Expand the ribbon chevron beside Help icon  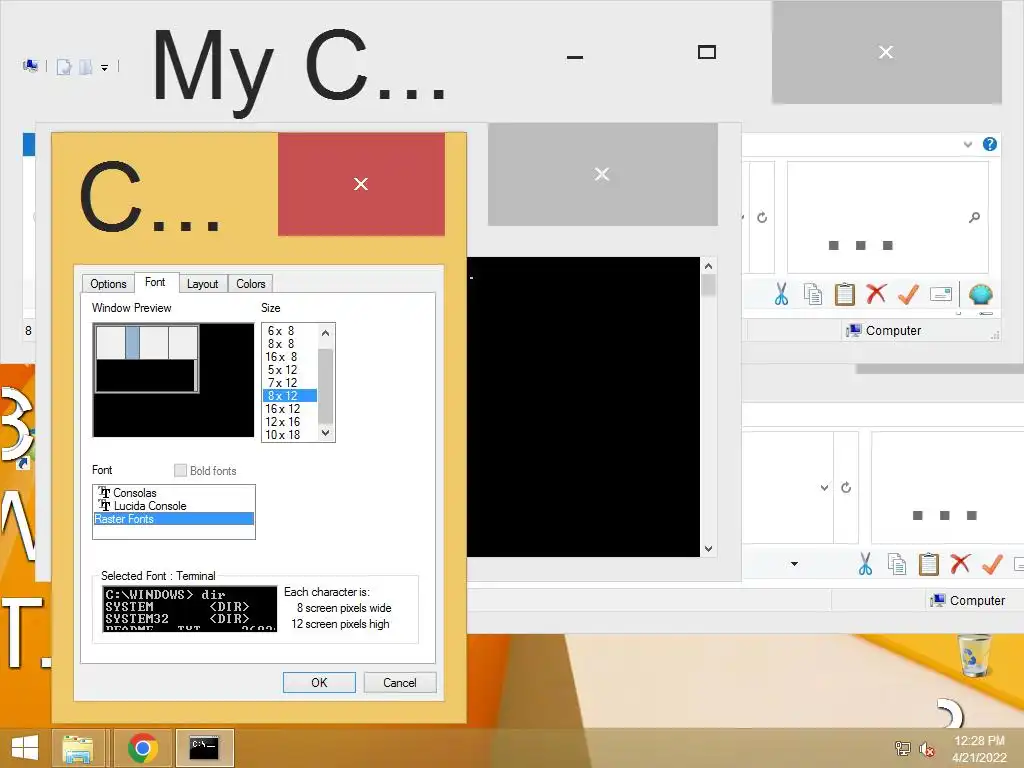pos(968,144)
